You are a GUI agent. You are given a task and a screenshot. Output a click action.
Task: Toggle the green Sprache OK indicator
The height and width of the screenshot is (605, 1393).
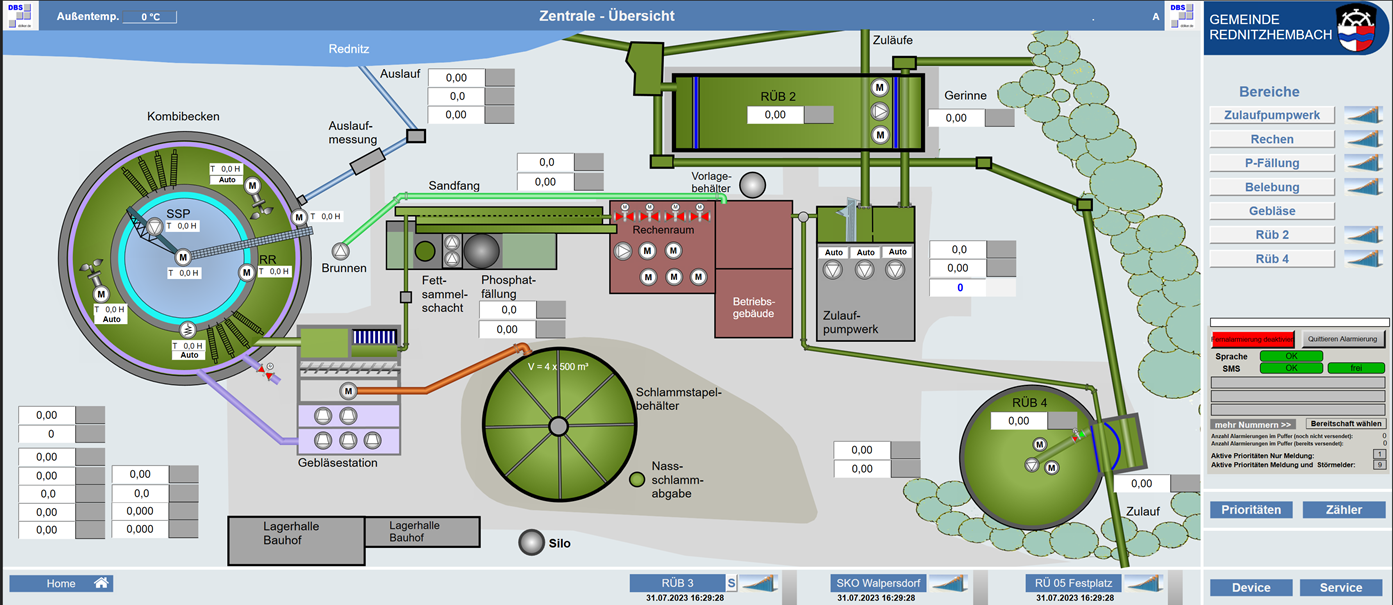tap(1290, 356)
